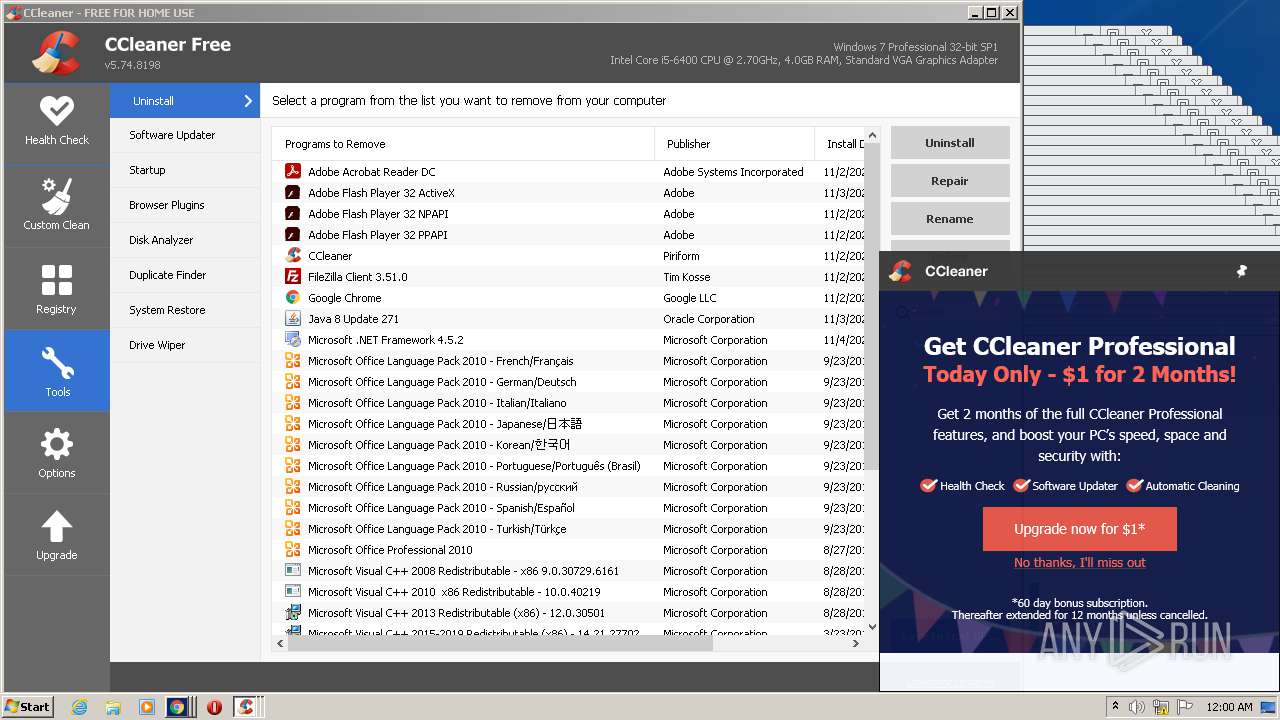Select Visual C++ 2008 Redistributable row

point(568,570)
